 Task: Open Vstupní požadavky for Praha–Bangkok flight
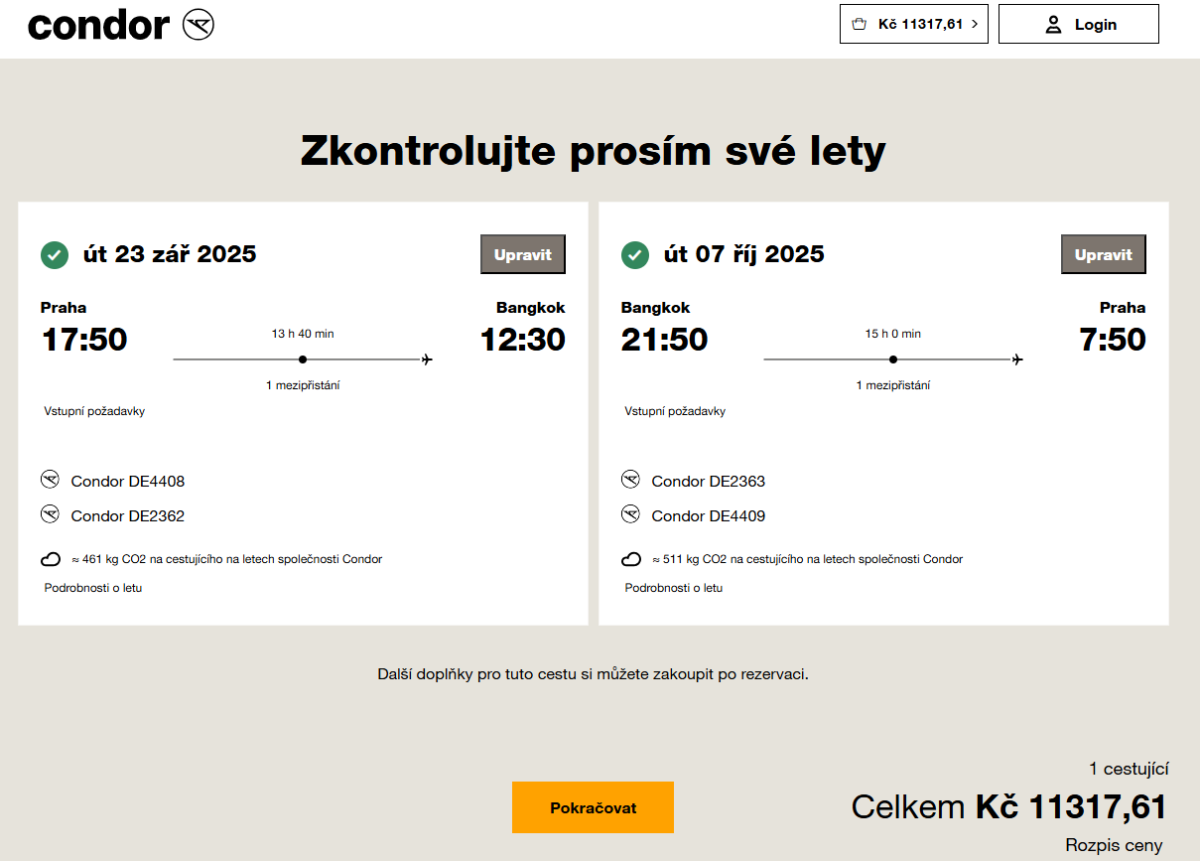pos(95,411)
